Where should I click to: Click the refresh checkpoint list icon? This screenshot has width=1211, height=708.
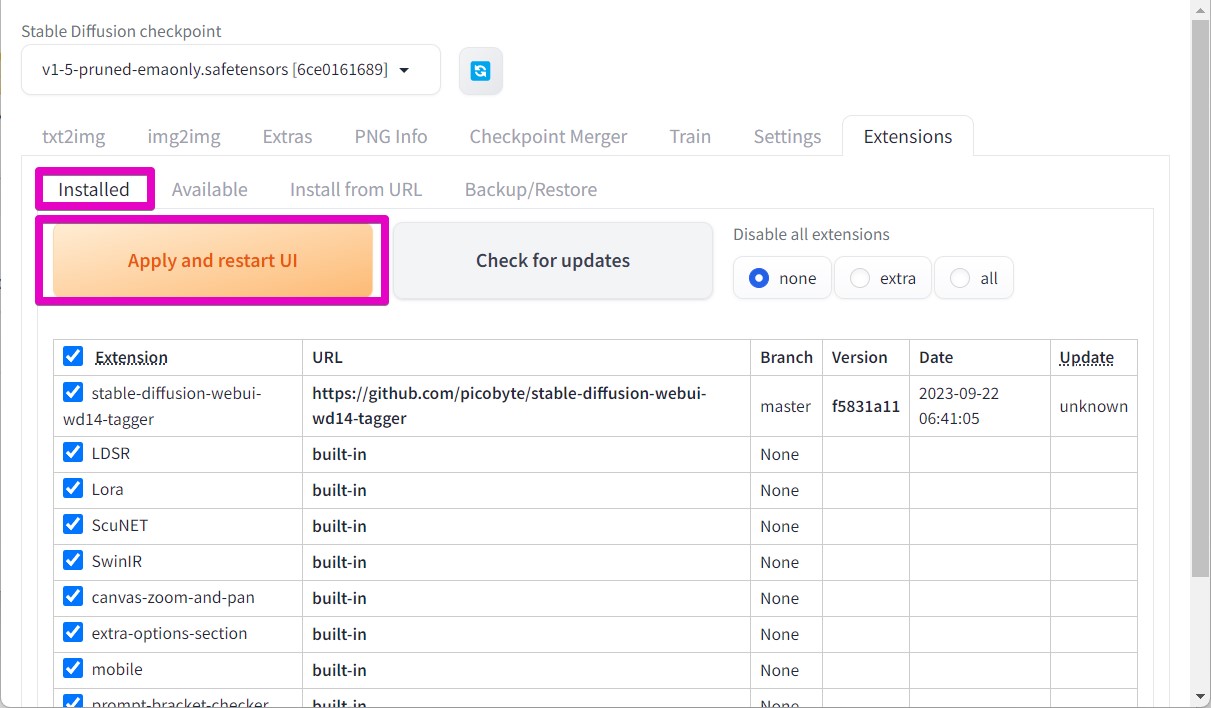click(481, 71)
